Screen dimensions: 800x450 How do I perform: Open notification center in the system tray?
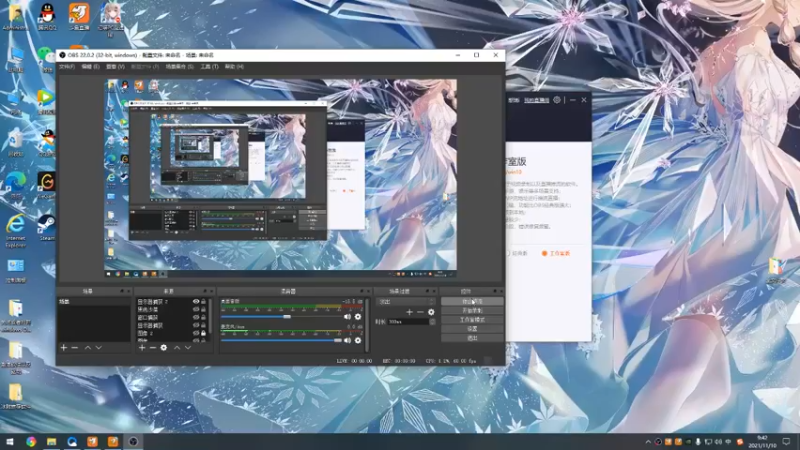786,441
